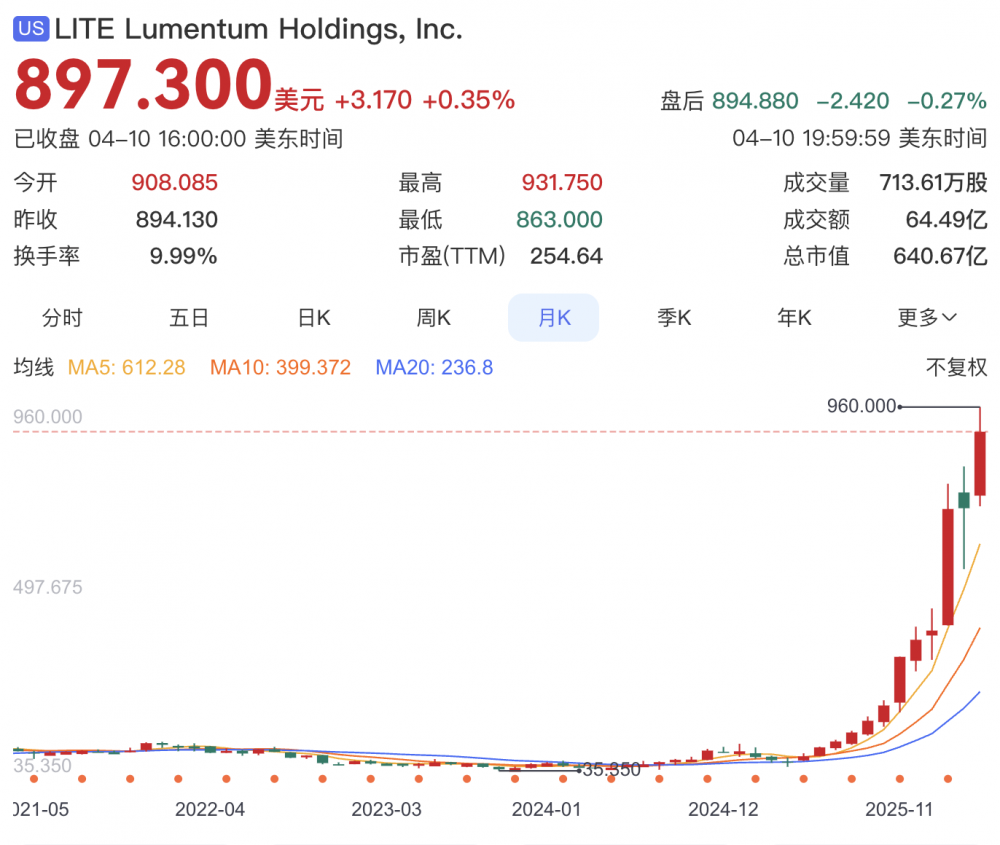Toggle the MA5 moving average line label
The height and width of the screenshot is (845, 1000).
(x=126, y=367)
